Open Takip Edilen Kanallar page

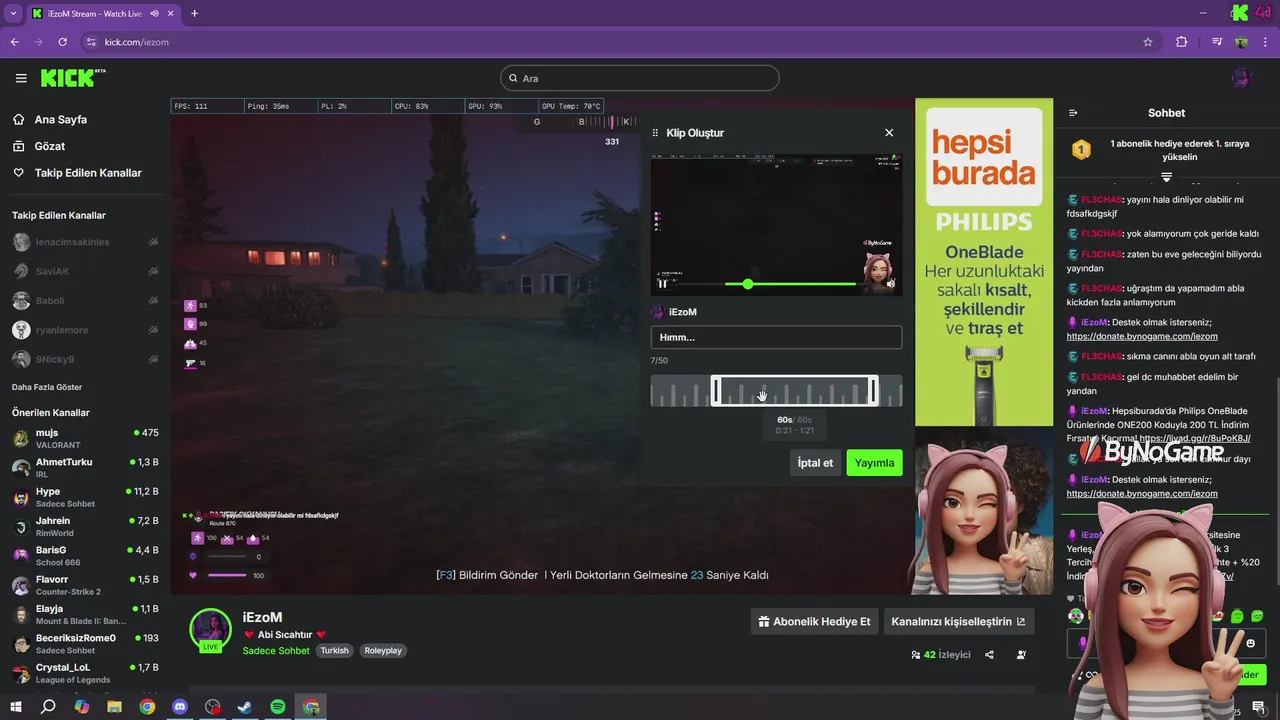click(88, 173)
